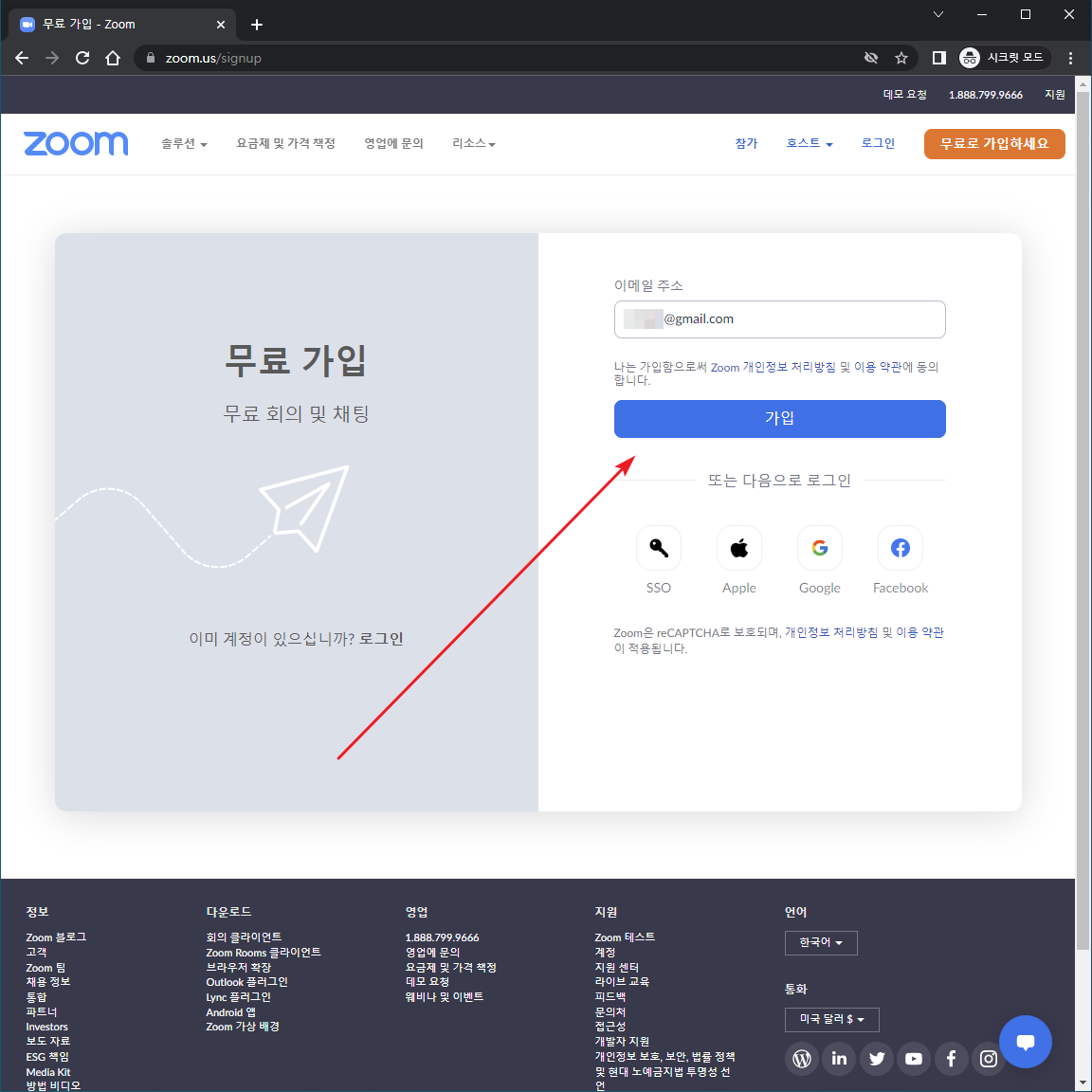This screenshot has height=1092, width=1092.
Task: Open reCAPTCHA 개인정보 처리방침 link
Action: point(831,632)
